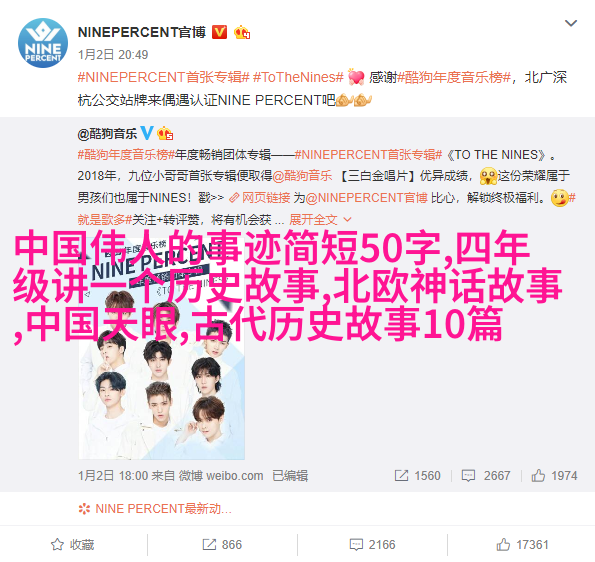This screenshot has width=595, height=562.
Task: Click the orange verified V badge
Action: pyautogui.click(x=219, y=32)
